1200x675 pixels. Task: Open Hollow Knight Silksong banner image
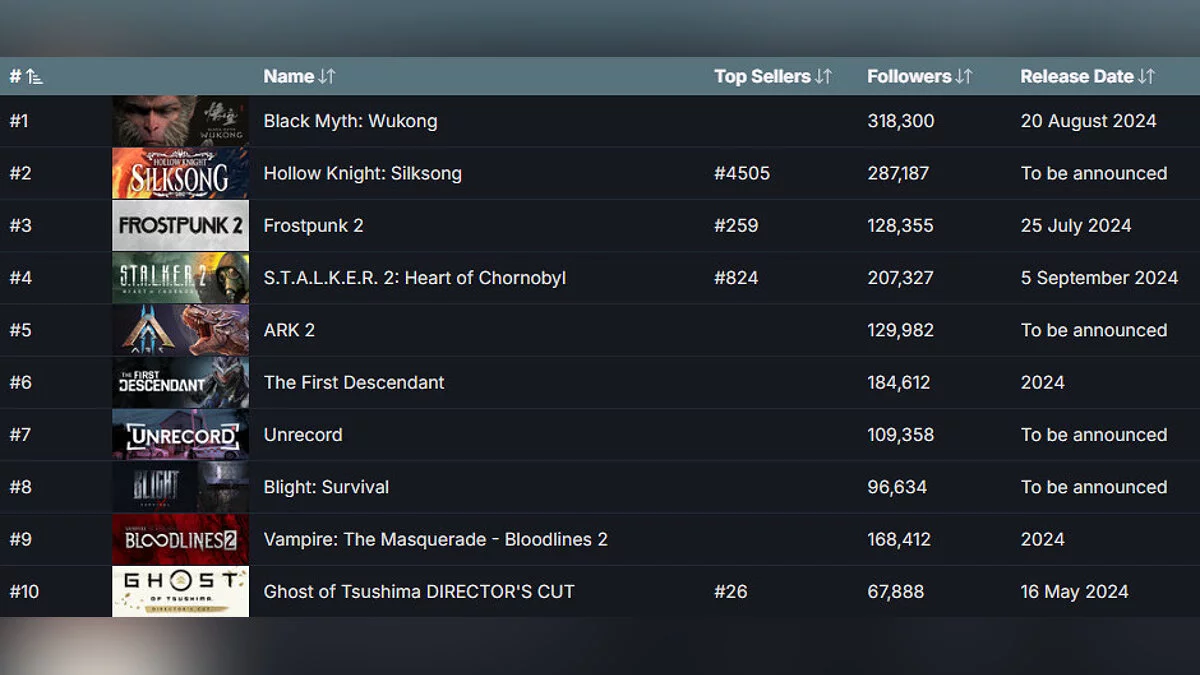click(180, 173)
